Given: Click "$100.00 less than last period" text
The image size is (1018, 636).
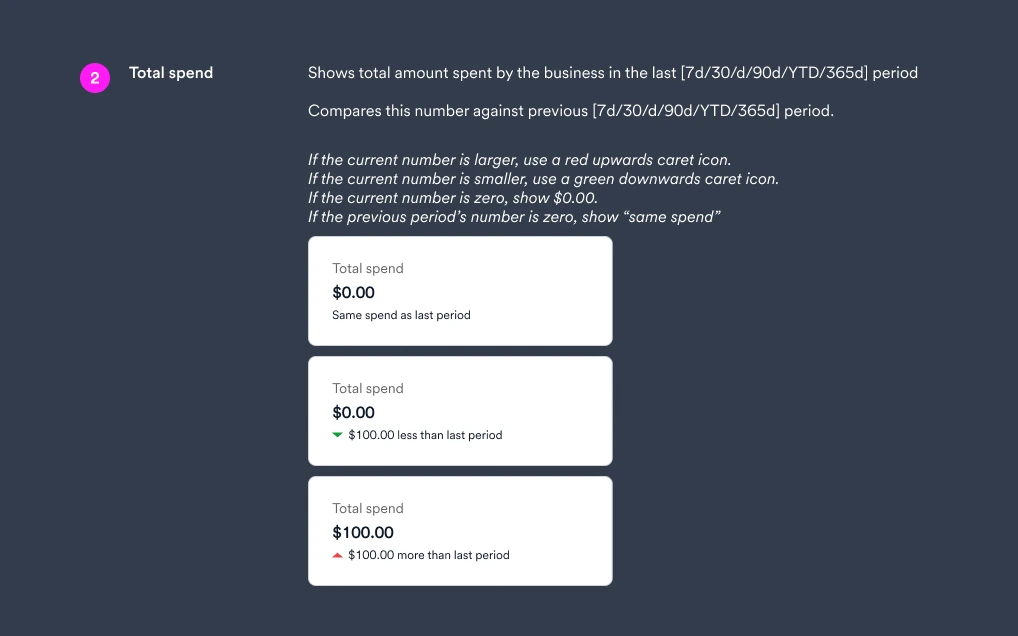Looking at the screenshot, I should pyautogui.click(x=425, y=435).
